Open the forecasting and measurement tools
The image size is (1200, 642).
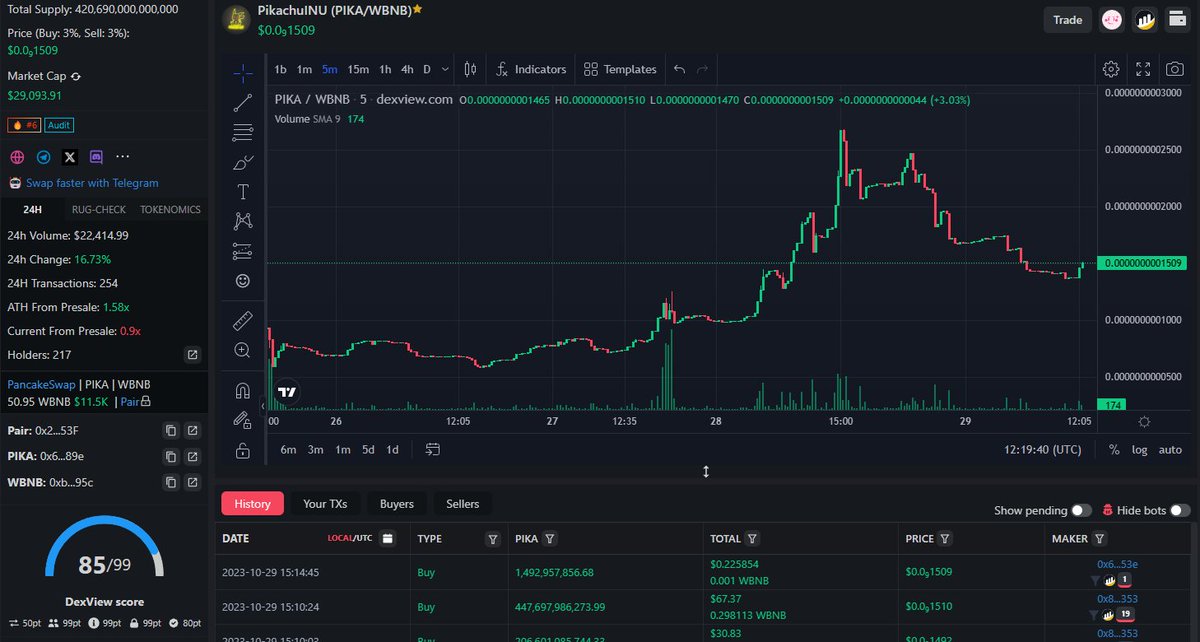coord(242,251)
